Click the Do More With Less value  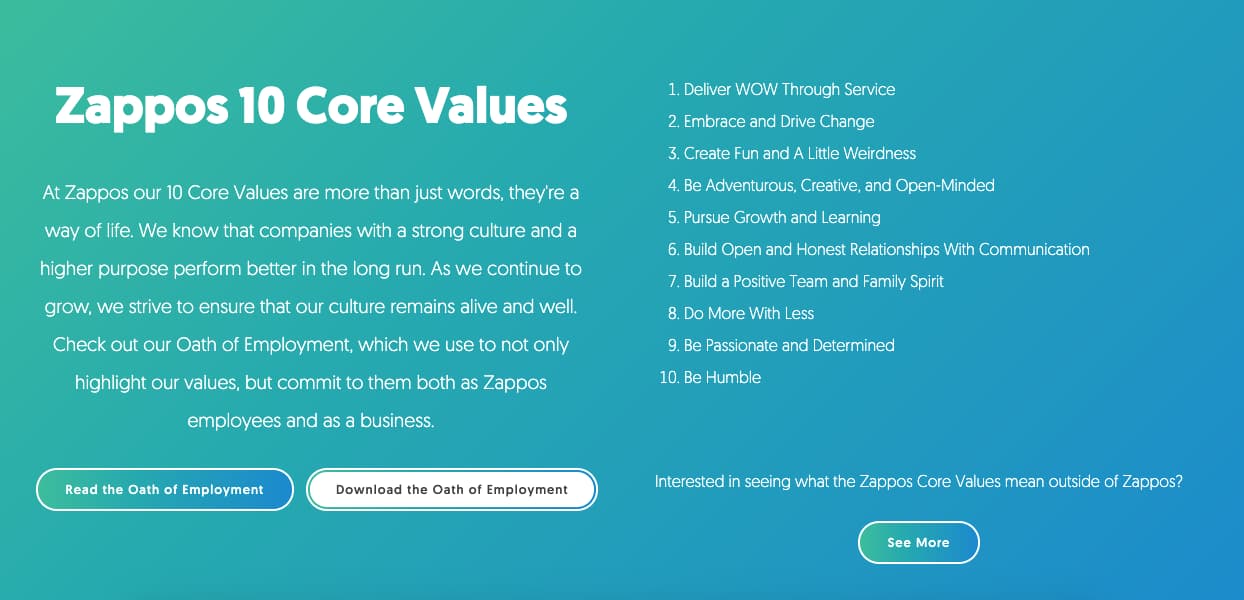(x=748, y=313)
